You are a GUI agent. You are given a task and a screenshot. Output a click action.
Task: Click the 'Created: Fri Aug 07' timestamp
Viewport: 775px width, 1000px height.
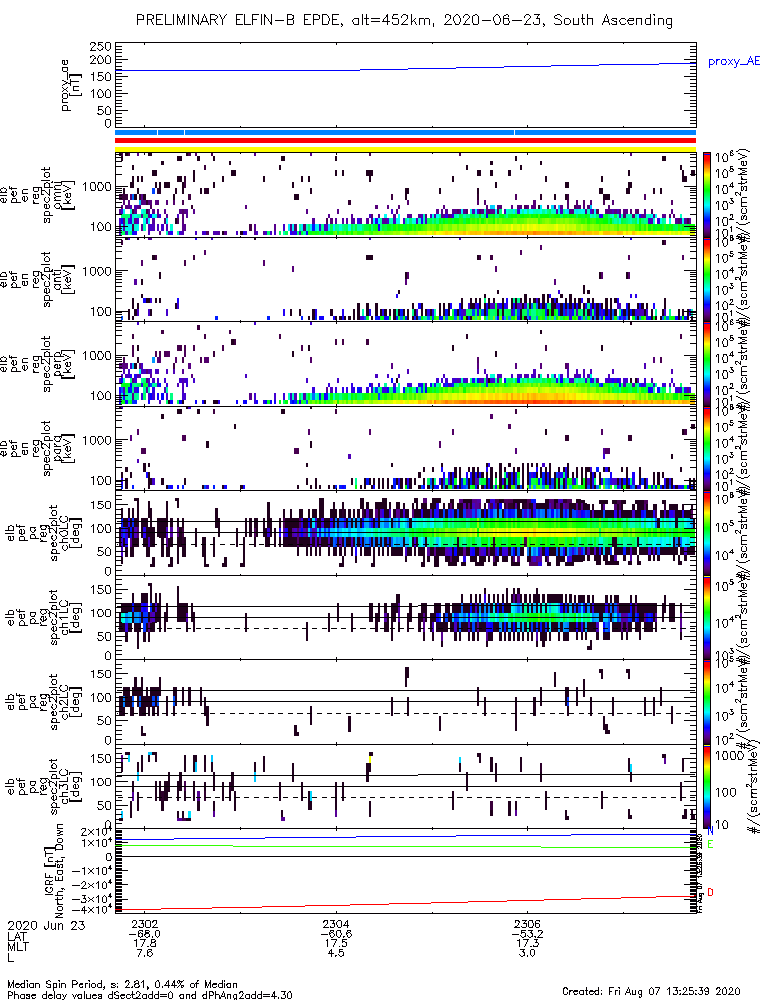(x=651, y=991)
